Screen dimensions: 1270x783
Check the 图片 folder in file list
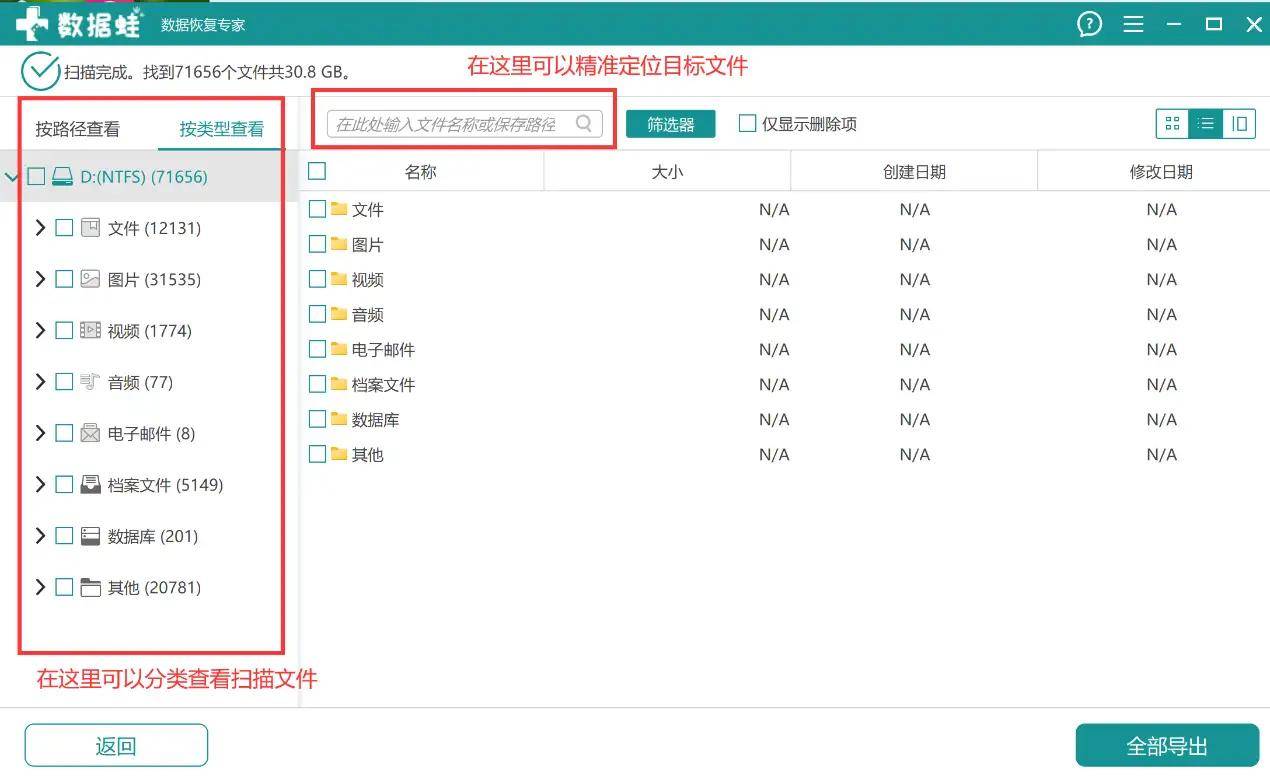[x=317, y=244]
